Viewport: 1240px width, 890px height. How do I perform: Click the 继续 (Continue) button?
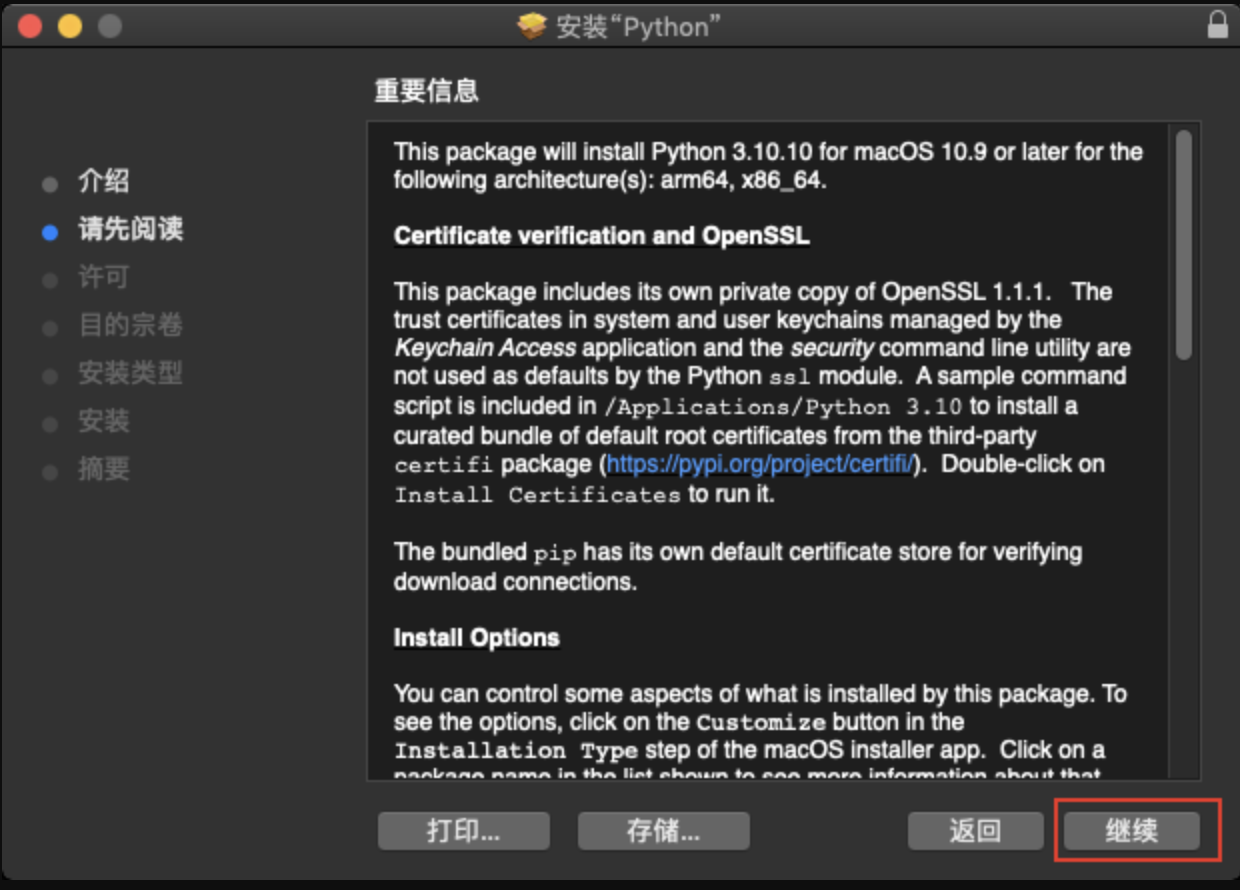(1132, 830)
